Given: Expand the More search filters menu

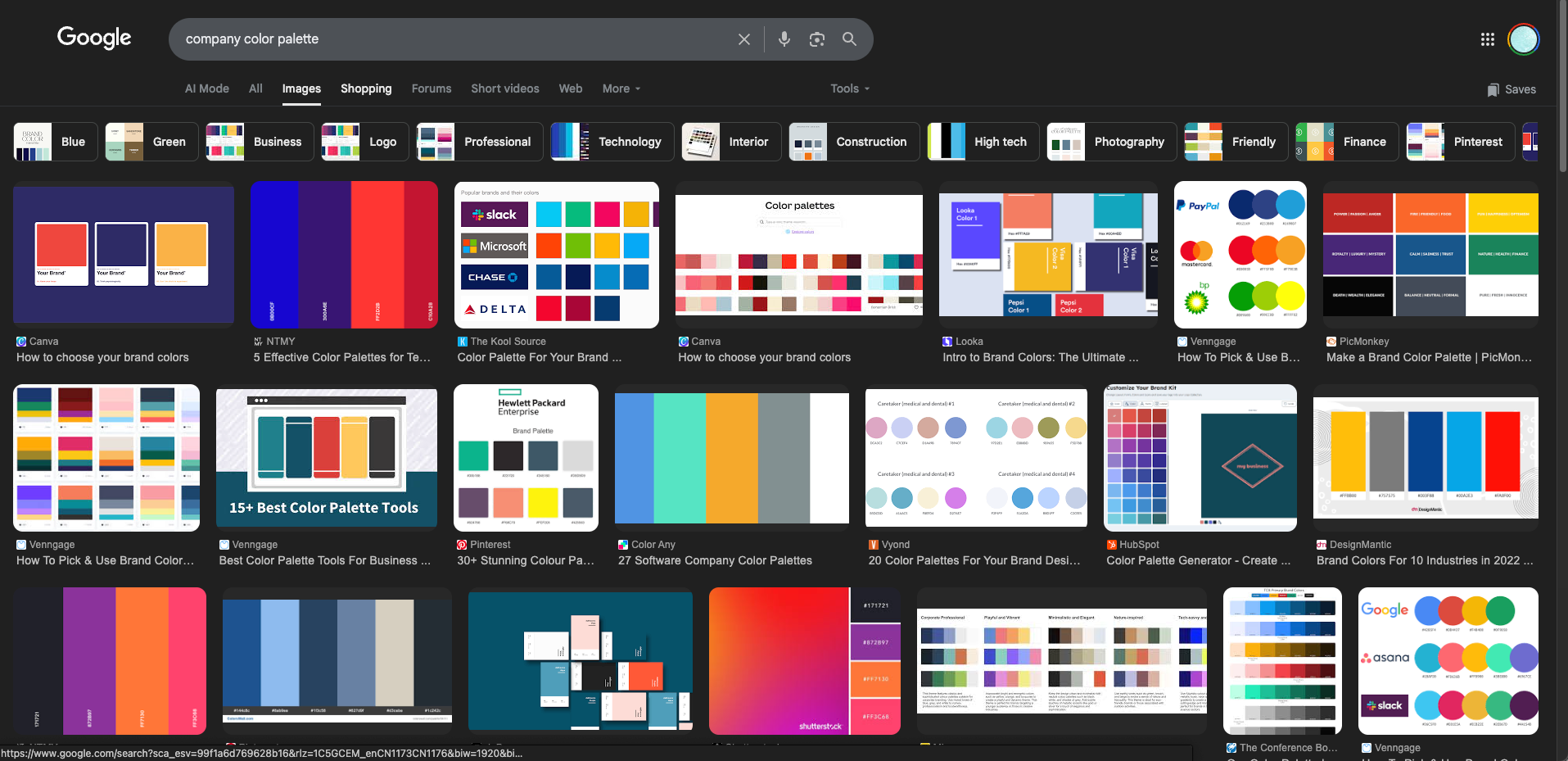Looking at the screenshot, I should (x=621, y=88).
